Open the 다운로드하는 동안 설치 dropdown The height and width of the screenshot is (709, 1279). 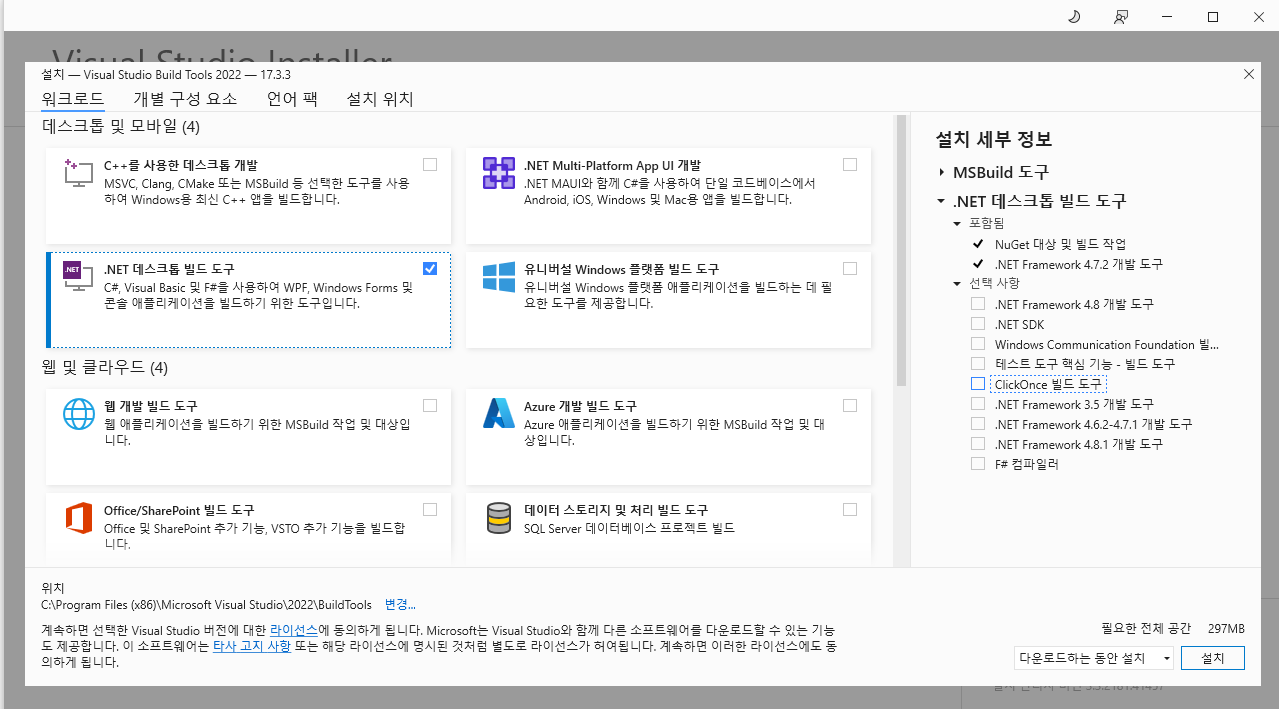[x=1093, y=658]
